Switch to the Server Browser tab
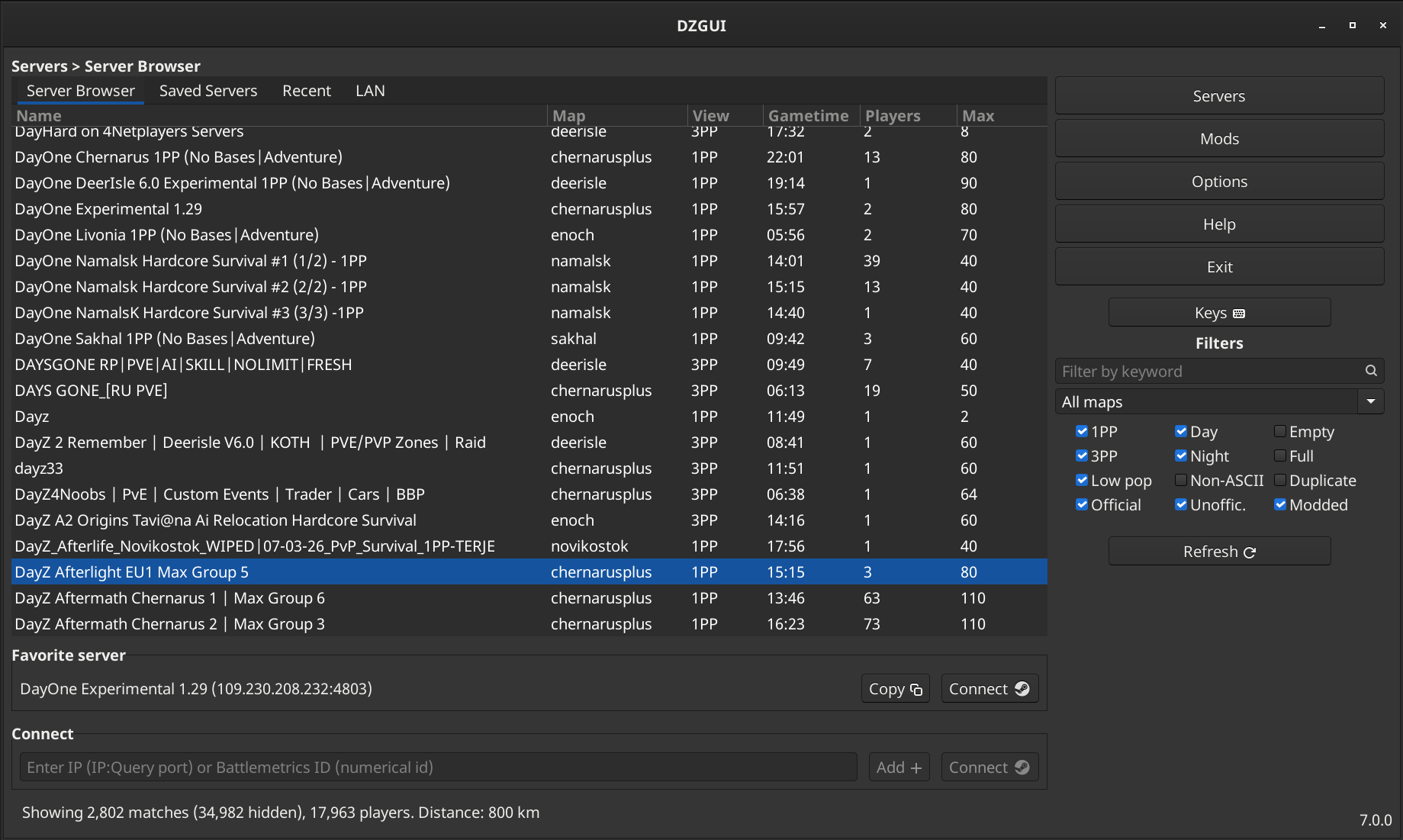This screenshot has width=1403, height=840. coord(81,91)
